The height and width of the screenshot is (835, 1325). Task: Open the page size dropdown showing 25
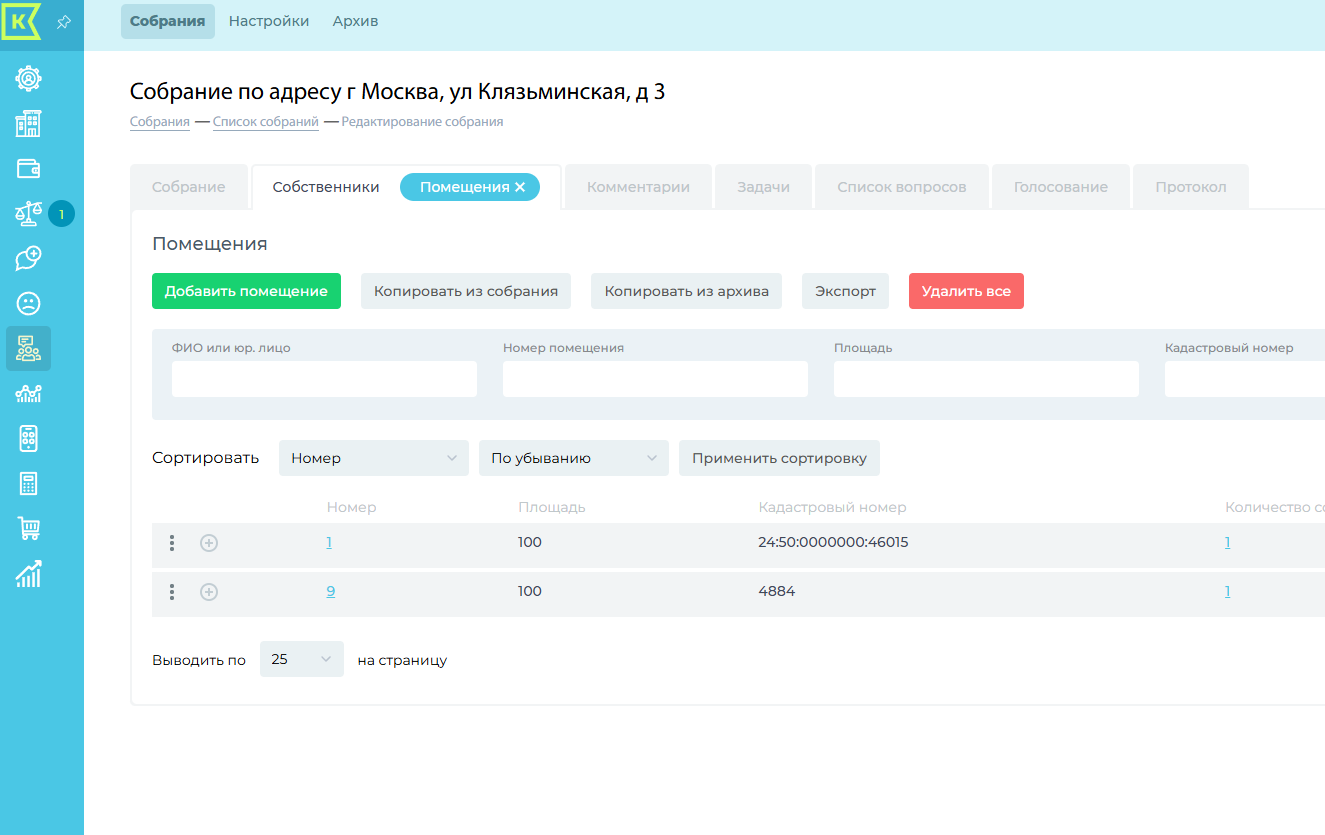point(301,659)
